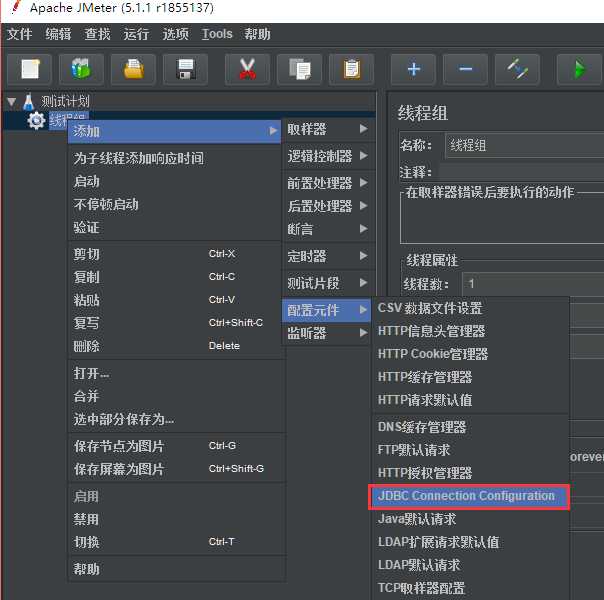Screen dimensions: 604x600
Task: Click the Open file toolbar icon
Action: click(133, 69)
